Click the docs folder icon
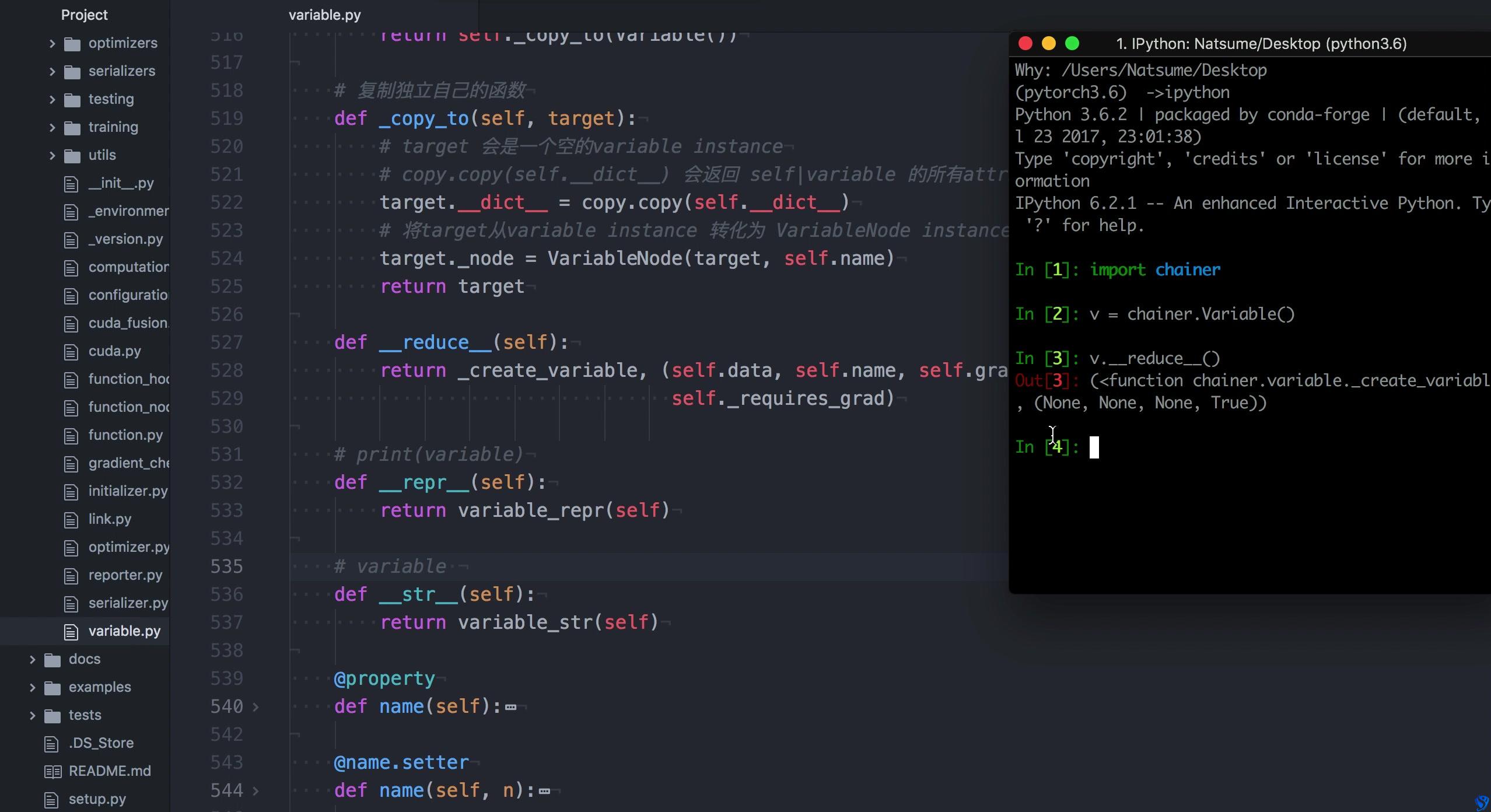This screenshot has height=812, width=1491. pyautogui.click(x=52, y=660)
